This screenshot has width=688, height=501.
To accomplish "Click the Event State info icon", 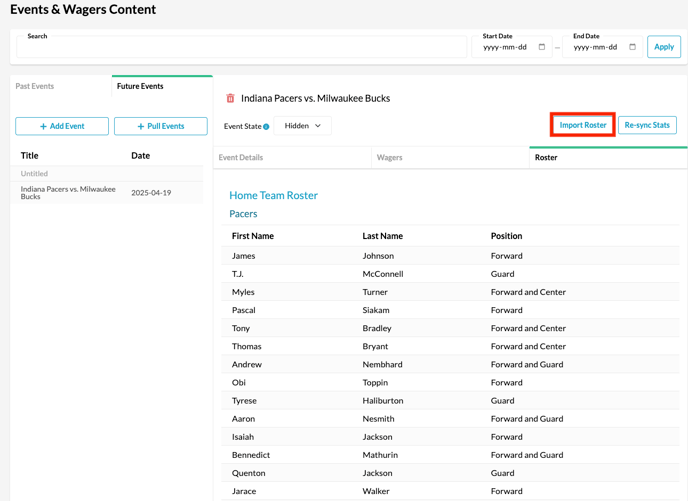I will [266, 127].
